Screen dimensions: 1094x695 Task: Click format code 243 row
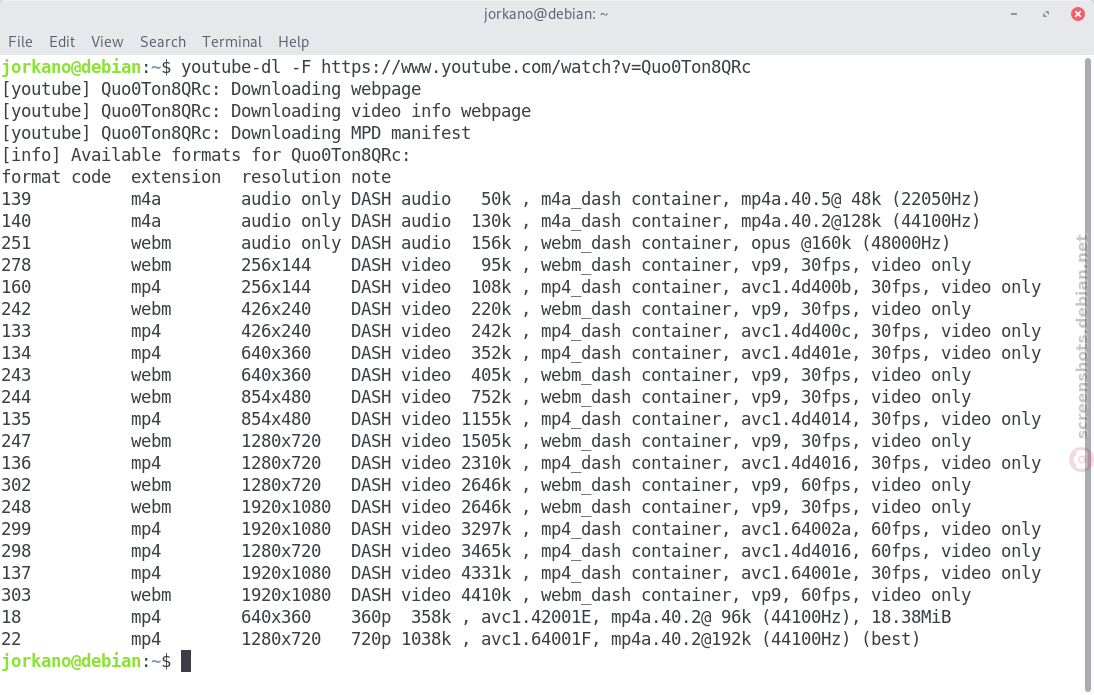(486, 375)
